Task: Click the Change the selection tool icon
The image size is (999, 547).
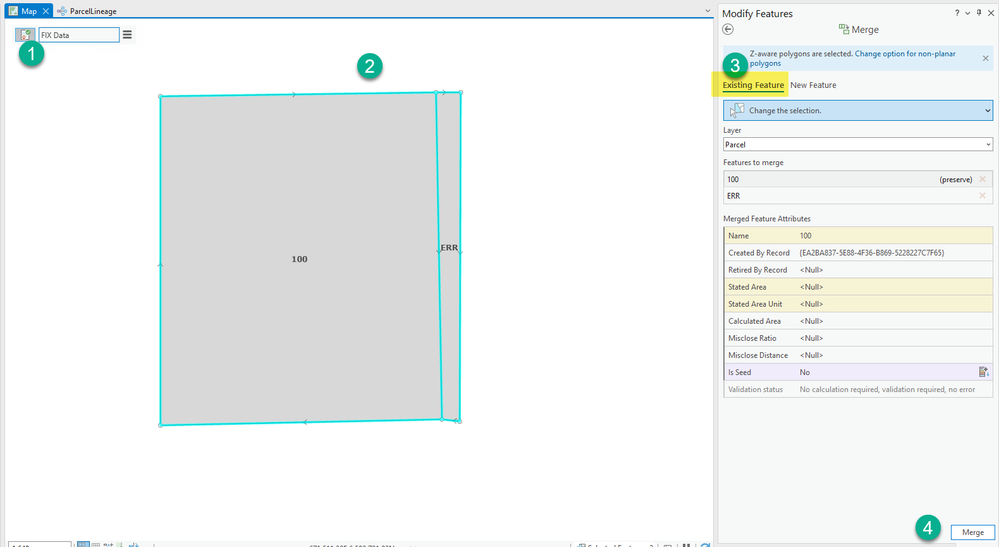Action: point(737,110)
